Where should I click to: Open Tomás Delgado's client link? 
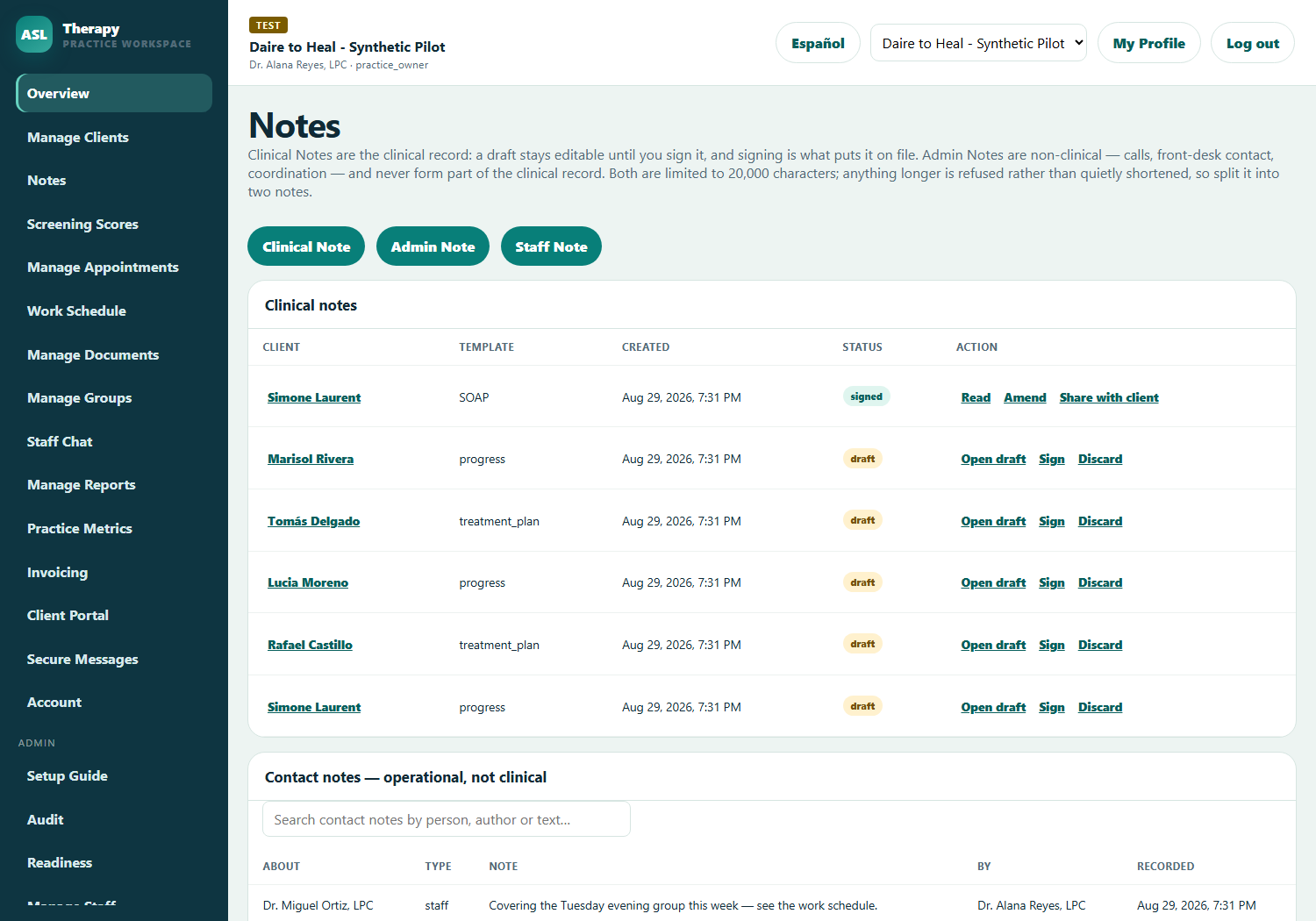pyautogui.click(x=313, y=521)
